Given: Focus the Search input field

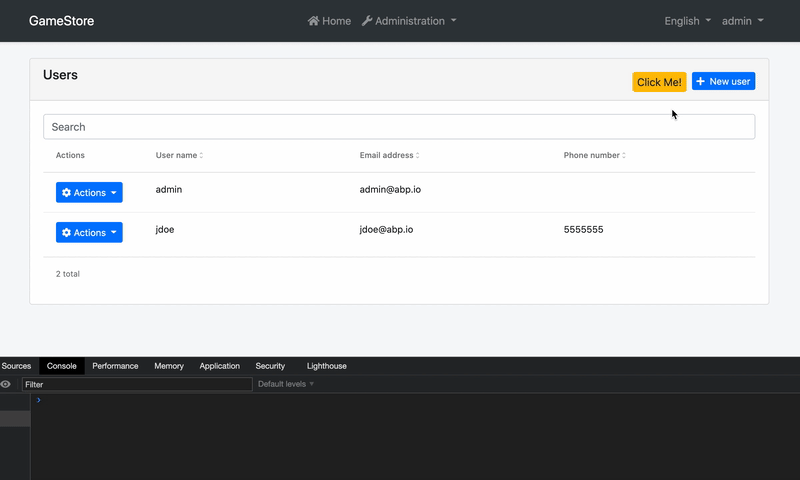Looking at the screenshot, I should [399, 127].
